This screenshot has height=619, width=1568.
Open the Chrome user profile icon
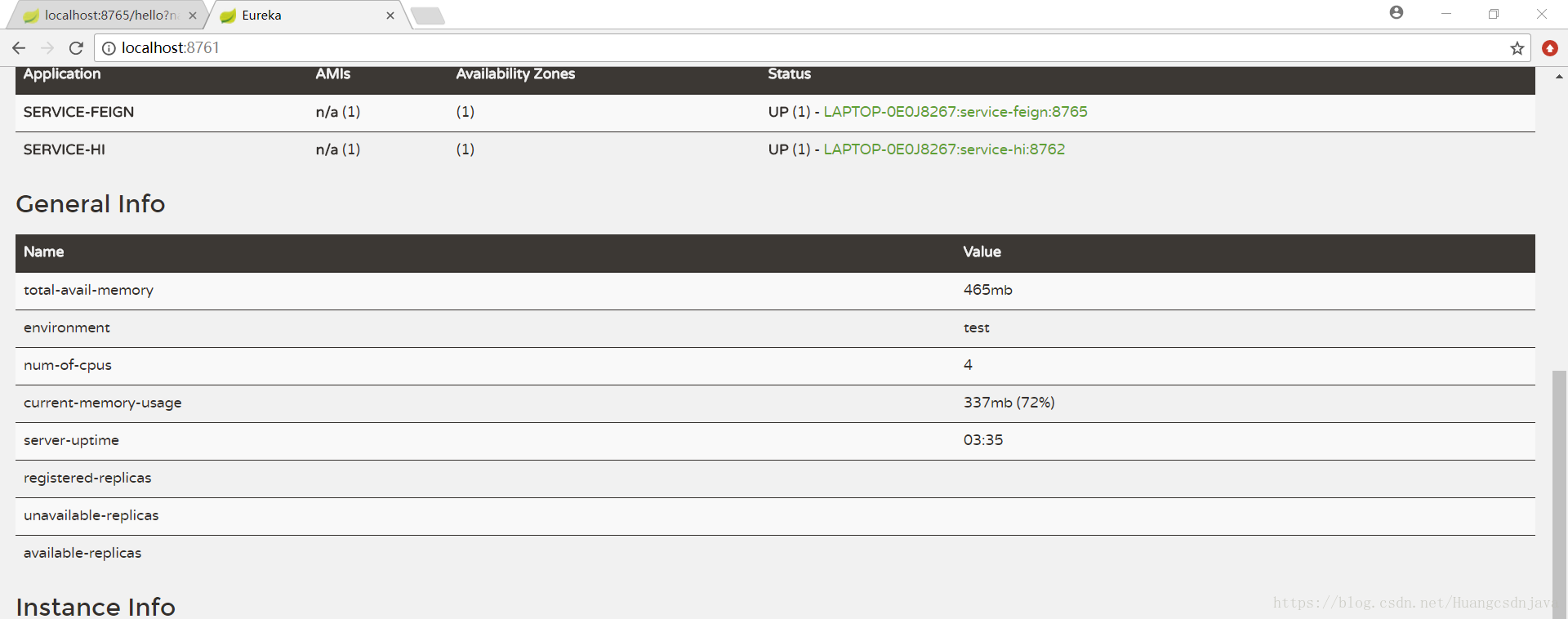click(1396, 13)
